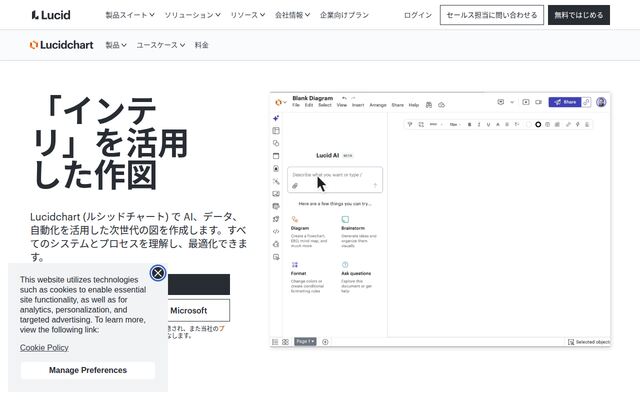Click the Ask questions help icon
Image resolution: width=640 pixels, height=400 pixels.
[x=345, y=264]
